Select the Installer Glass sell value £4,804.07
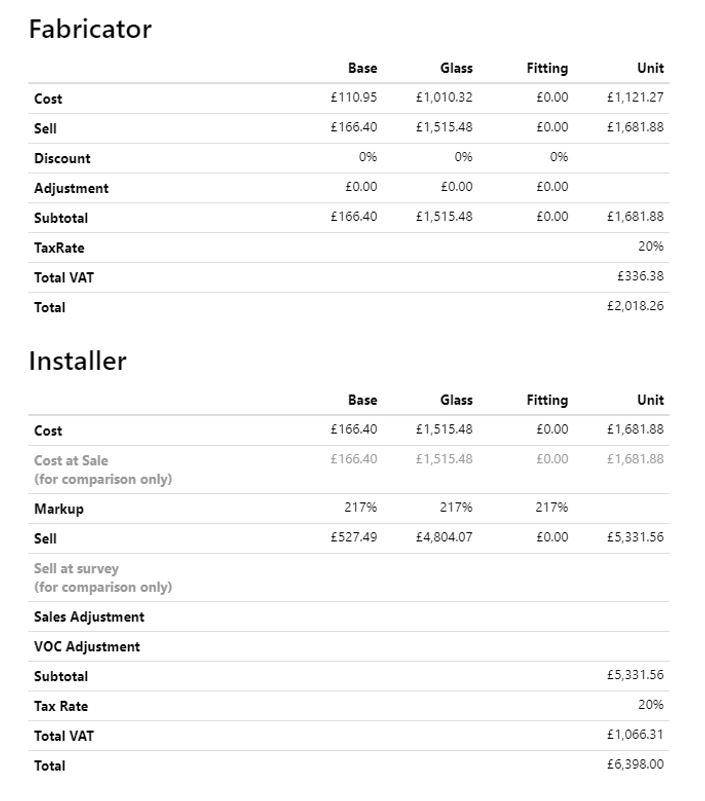 (444, 537)
